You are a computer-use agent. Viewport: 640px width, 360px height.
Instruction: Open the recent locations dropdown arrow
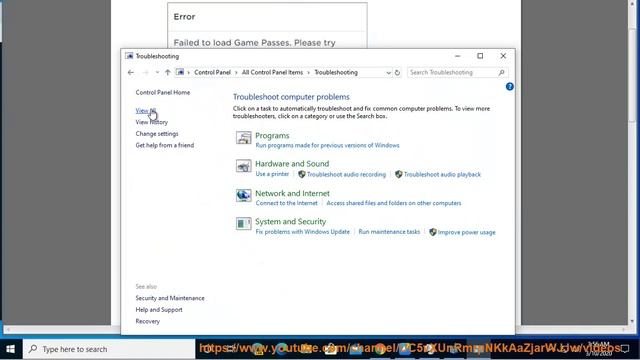click(157, 72)
